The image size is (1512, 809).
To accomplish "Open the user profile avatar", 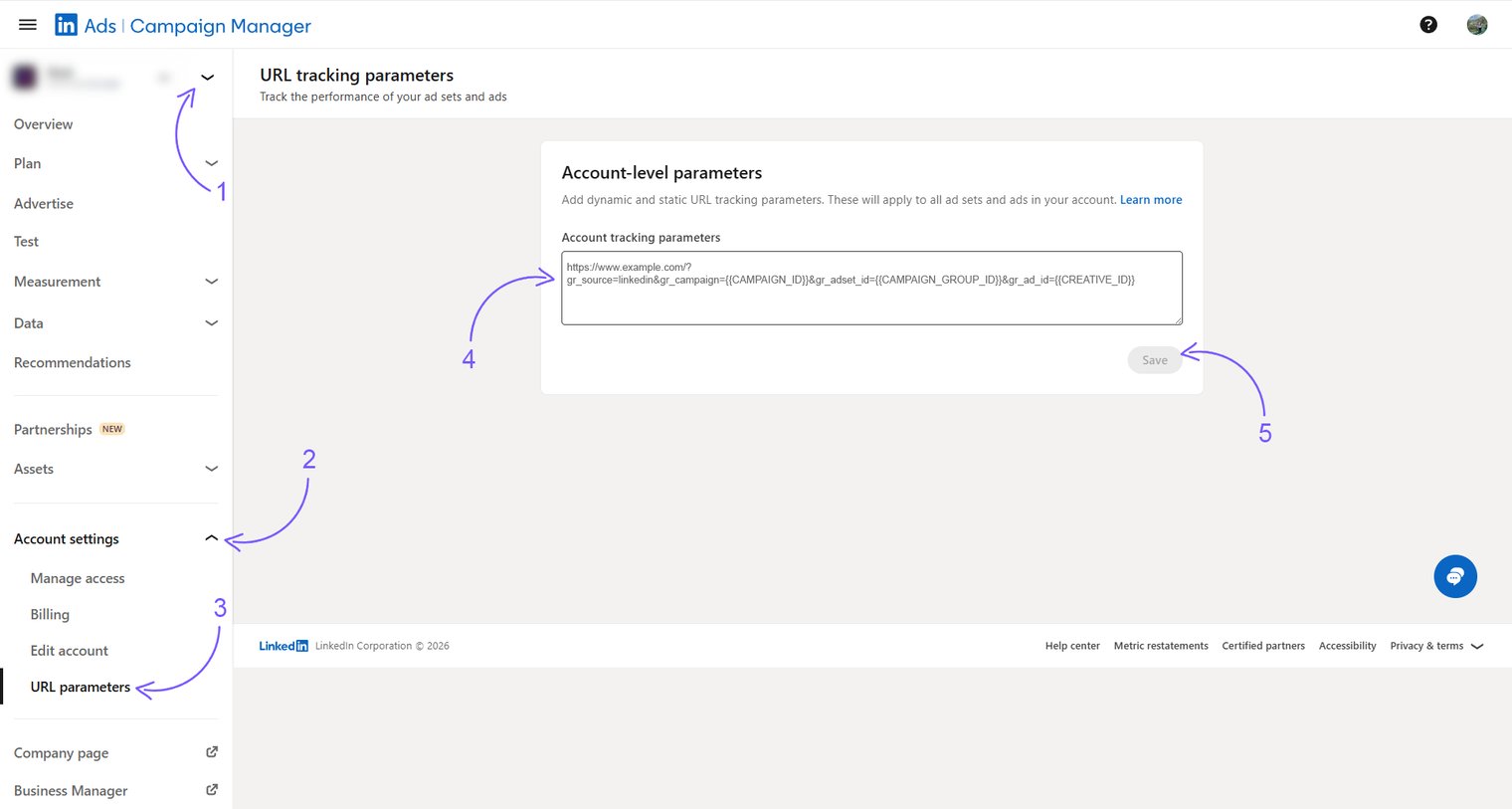I will (1476, 25).
